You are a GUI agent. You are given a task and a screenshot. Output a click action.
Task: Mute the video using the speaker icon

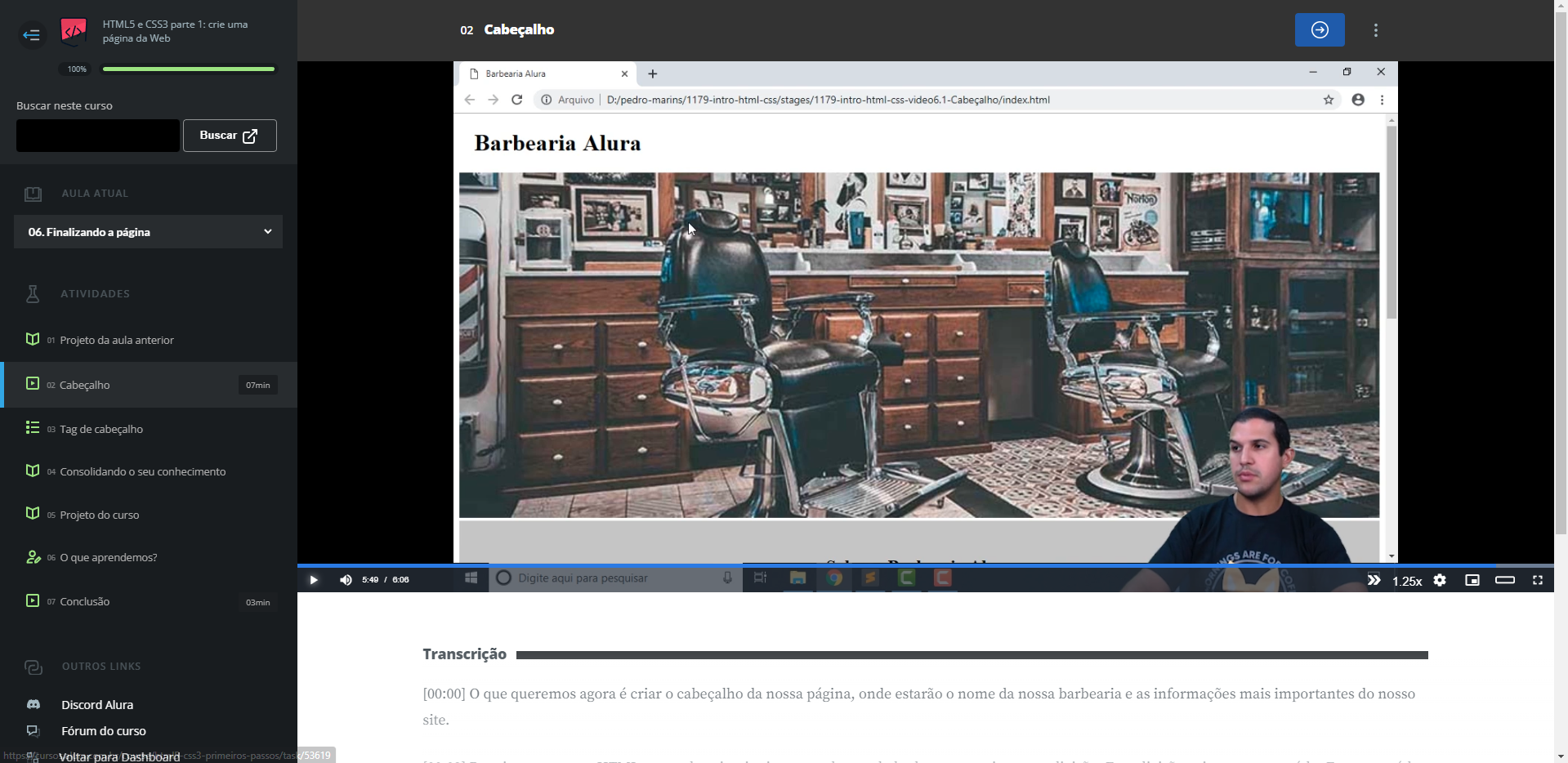coord(346,580)
